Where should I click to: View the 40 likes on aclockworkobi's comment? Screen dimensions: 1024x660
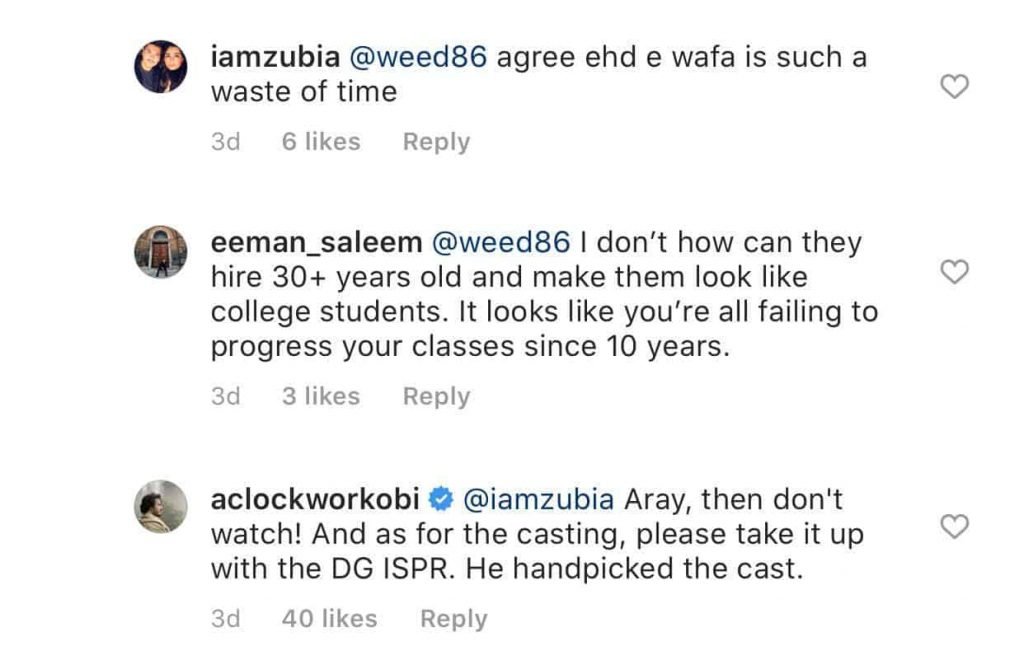click(329, 619)
